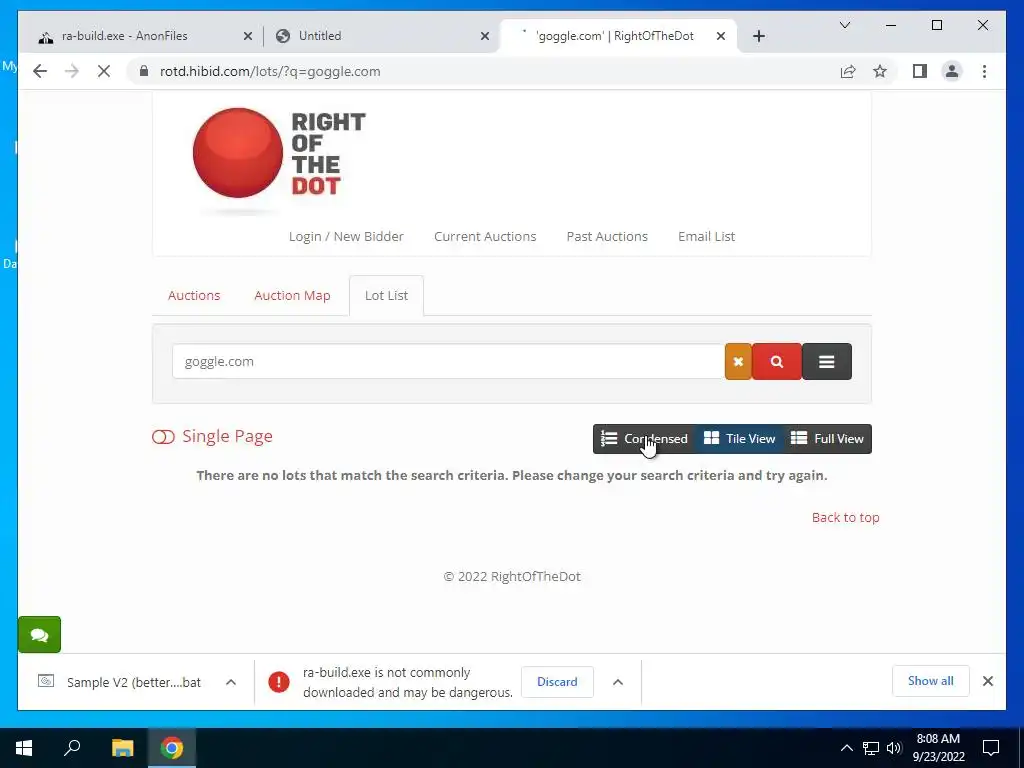This screenshot has height=768, width=1024.
Task: Click the address bar URL
Action: point(270,71)
